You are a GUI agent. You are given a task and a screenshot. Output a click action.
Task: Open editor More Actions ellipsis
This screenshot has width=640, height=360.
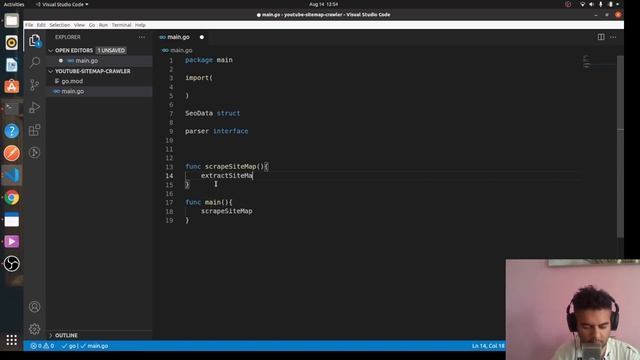[613, 37]
